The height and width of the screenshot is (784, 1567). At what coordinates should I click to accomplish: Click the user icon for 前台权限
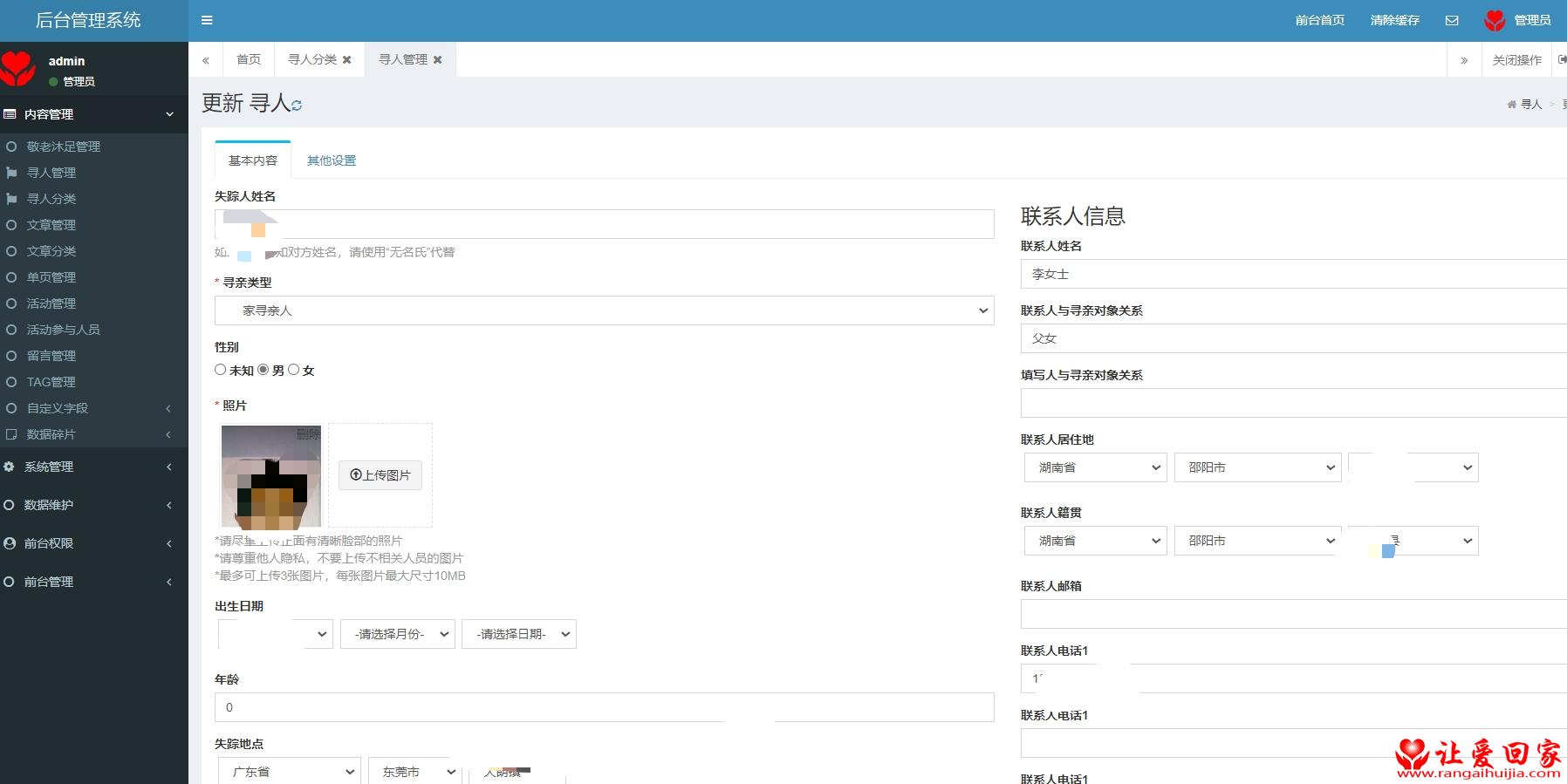[x=10, y=543]
